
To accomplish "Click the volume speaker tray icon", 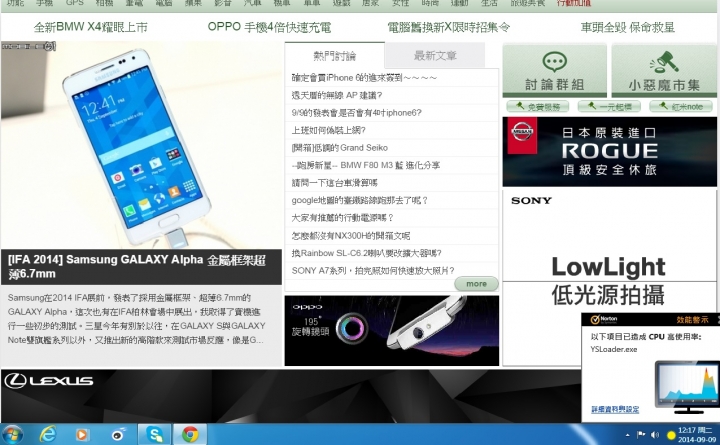I will coord(655,434).
